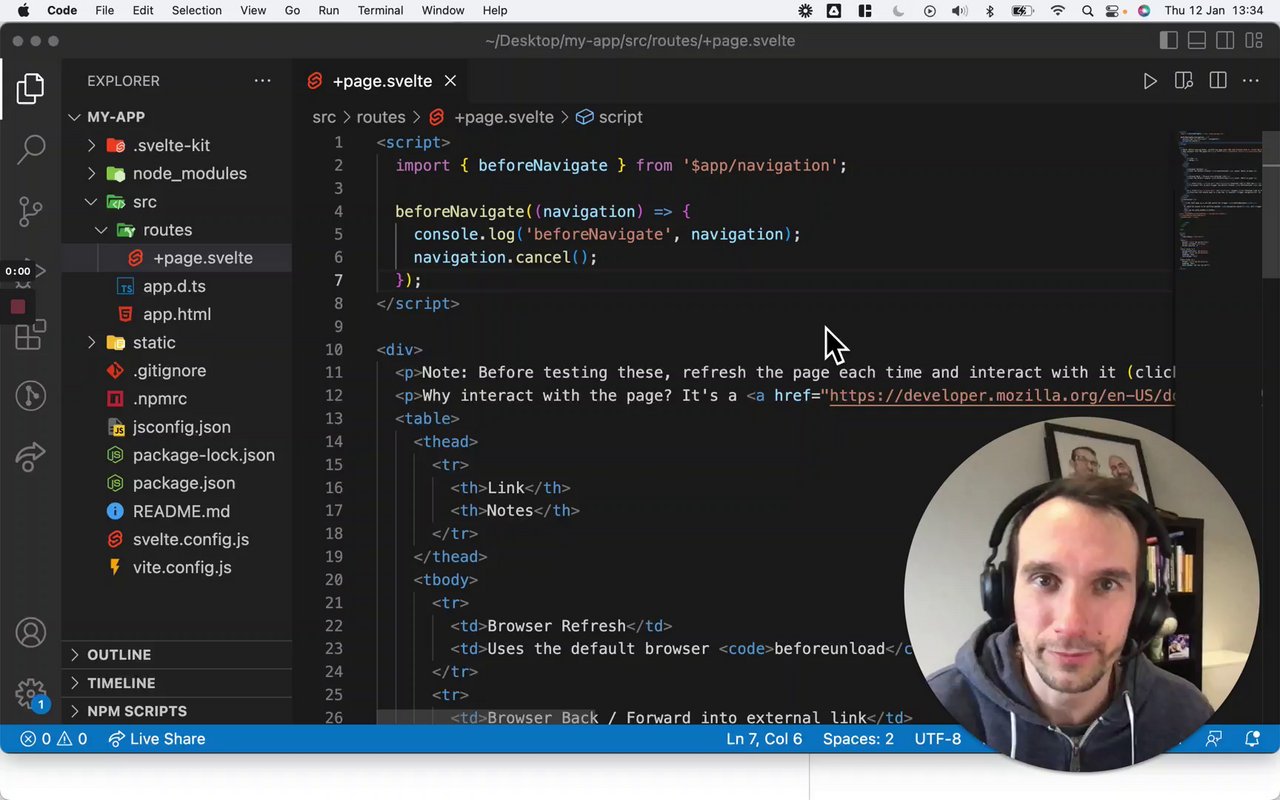
Task: Click the errors and warnings status indicator
Action: click(54, 739)
